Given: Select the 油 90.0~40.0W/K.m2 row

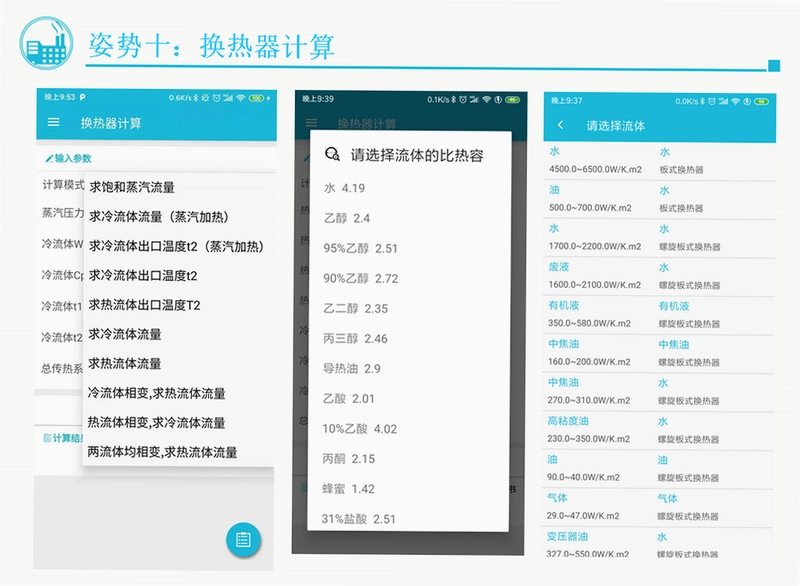Looking at the screenshot, I should tap(660, 469).
